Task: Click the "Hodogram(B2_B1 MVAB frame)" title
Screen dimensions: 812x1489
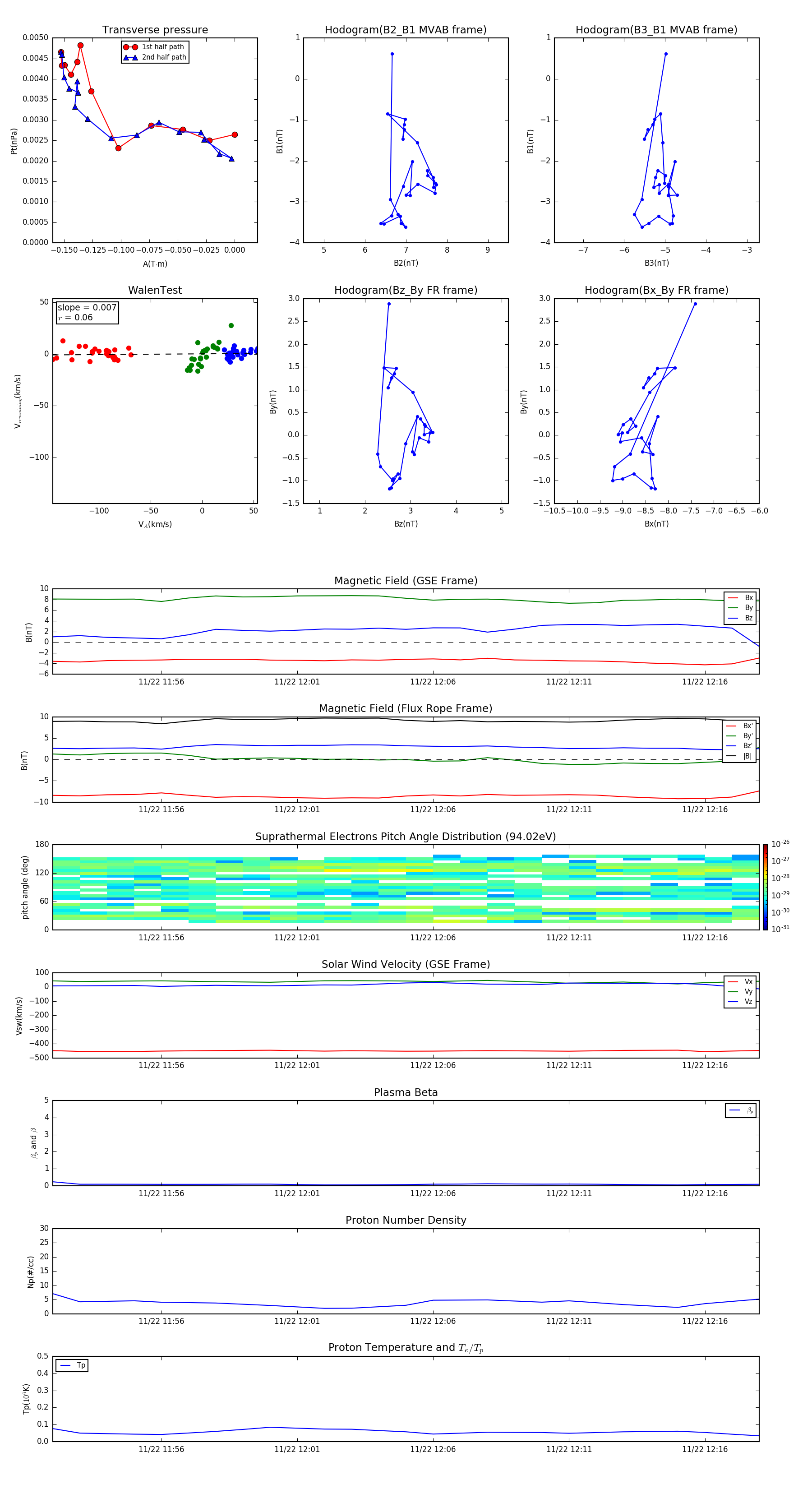Action: [x=406, y=30]
